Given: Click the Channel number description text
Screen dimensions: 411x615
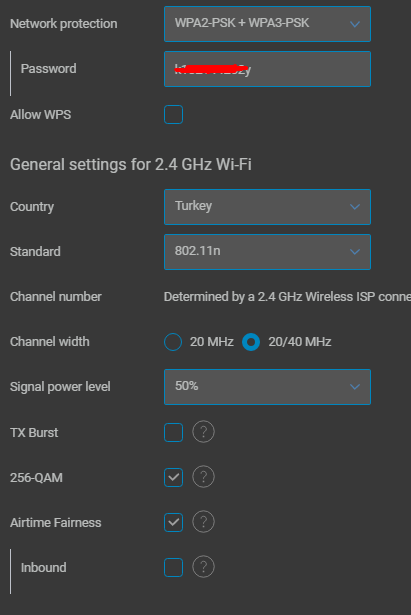Looking at the screenshot, I should (287, 297).
